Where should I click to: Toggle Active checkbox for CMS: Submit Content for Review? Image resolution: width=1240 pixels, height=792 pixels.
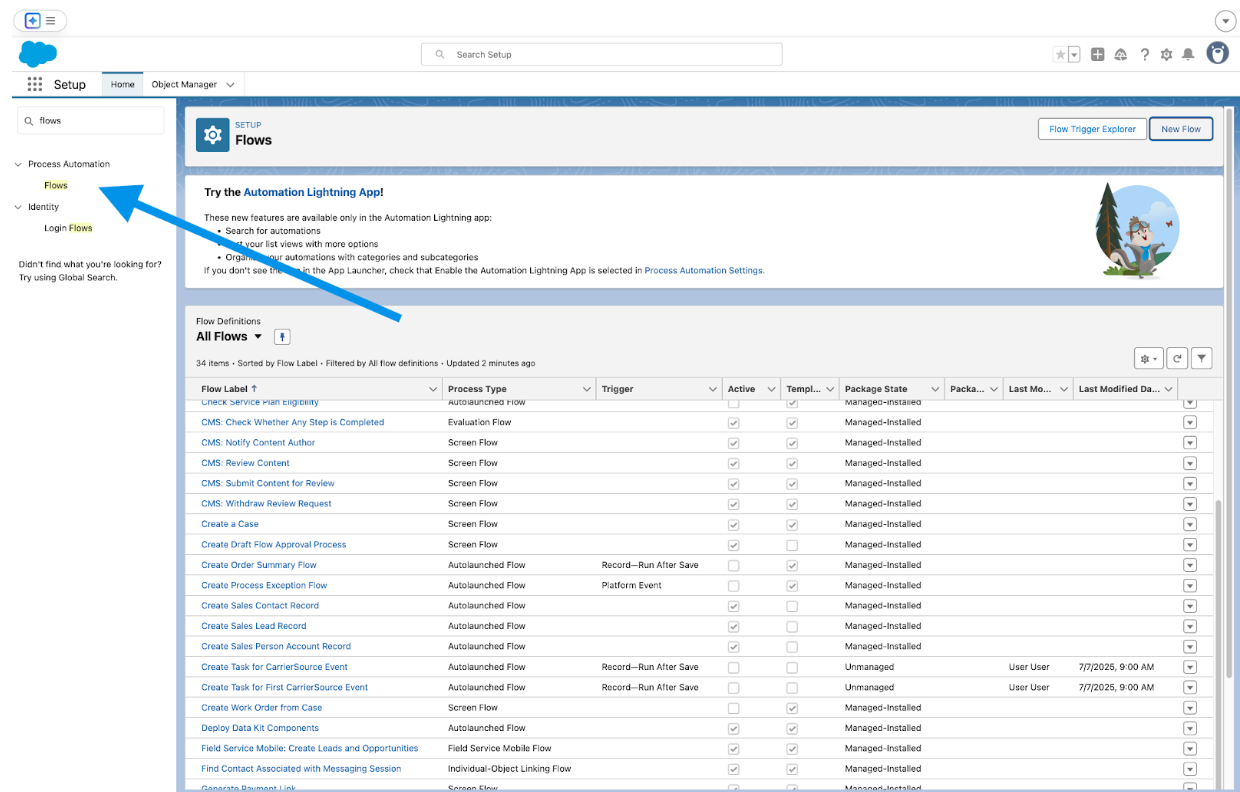[734, 483]
